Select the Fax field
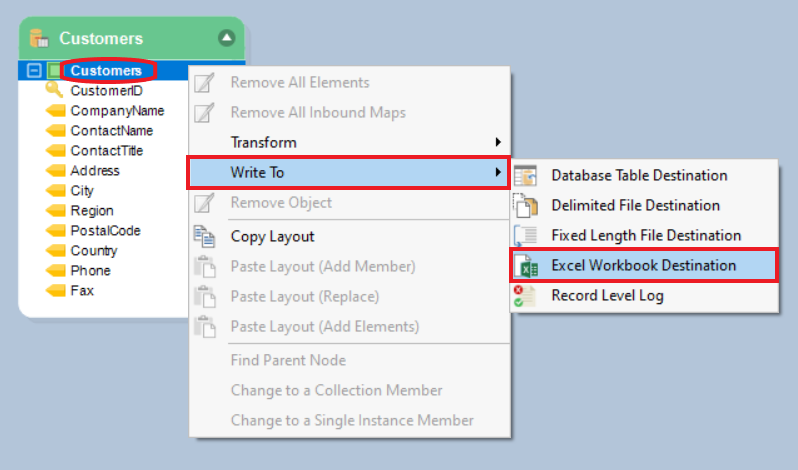This screenshot has width=798, height=470. click(81, 291)
